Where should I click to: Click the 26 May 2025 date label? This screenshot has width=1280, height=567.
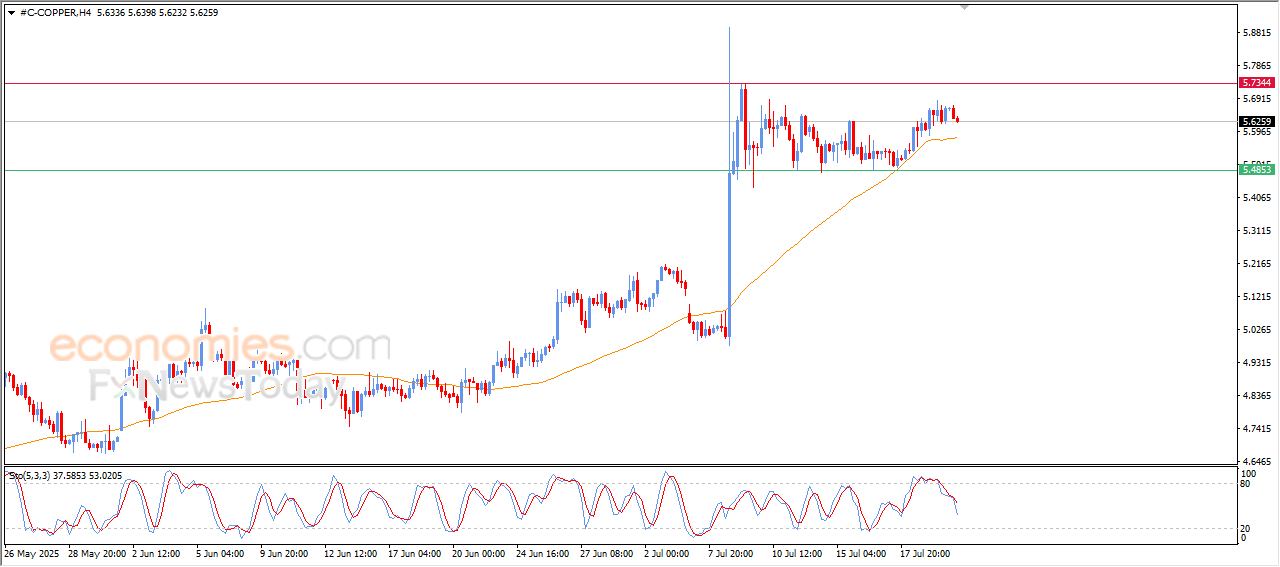coord(30,552)
